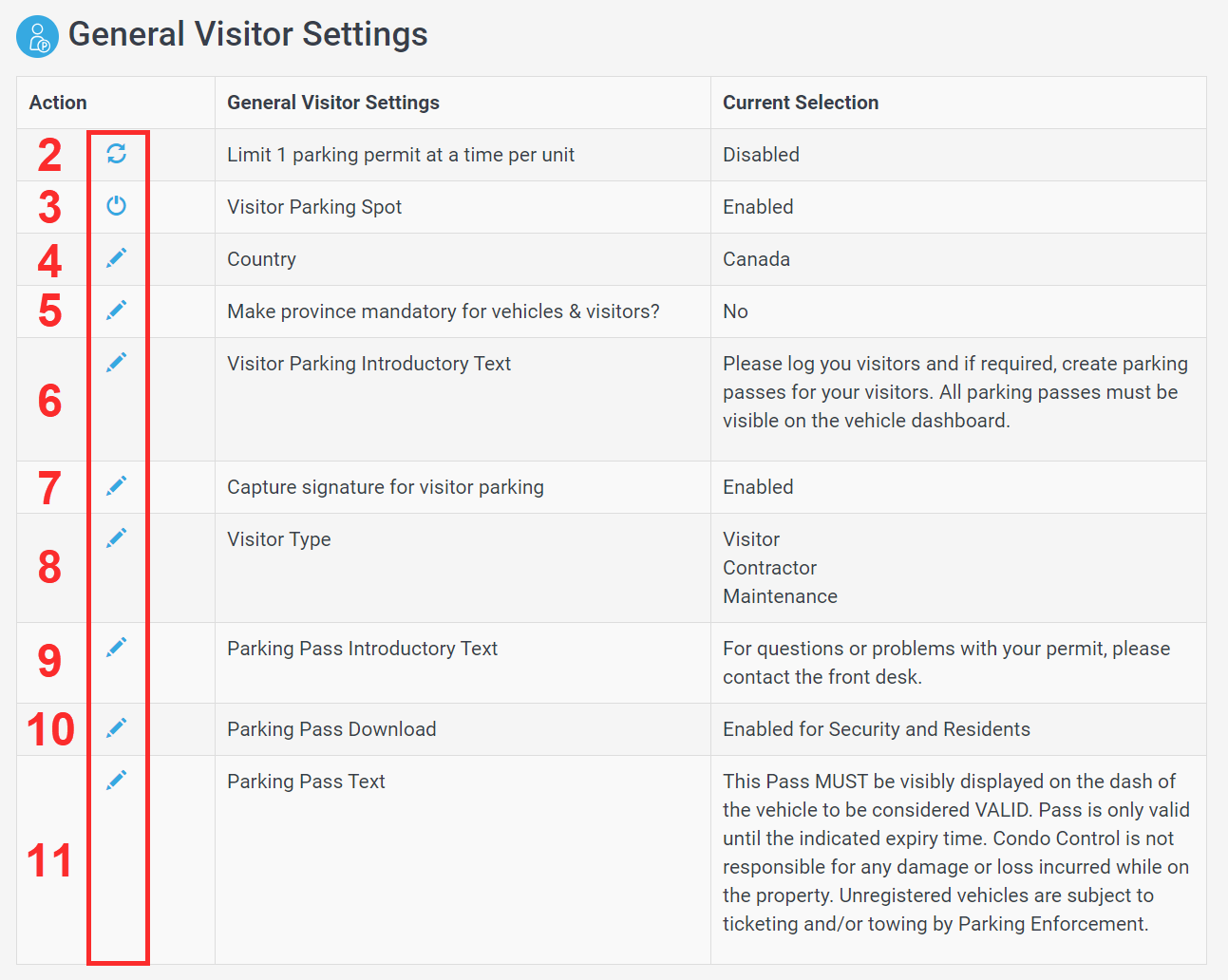This screenshot has width=1228, height=980.
Task: Click refresh icon for Limit 1 parking permit
Action: (x=116, y=154)
